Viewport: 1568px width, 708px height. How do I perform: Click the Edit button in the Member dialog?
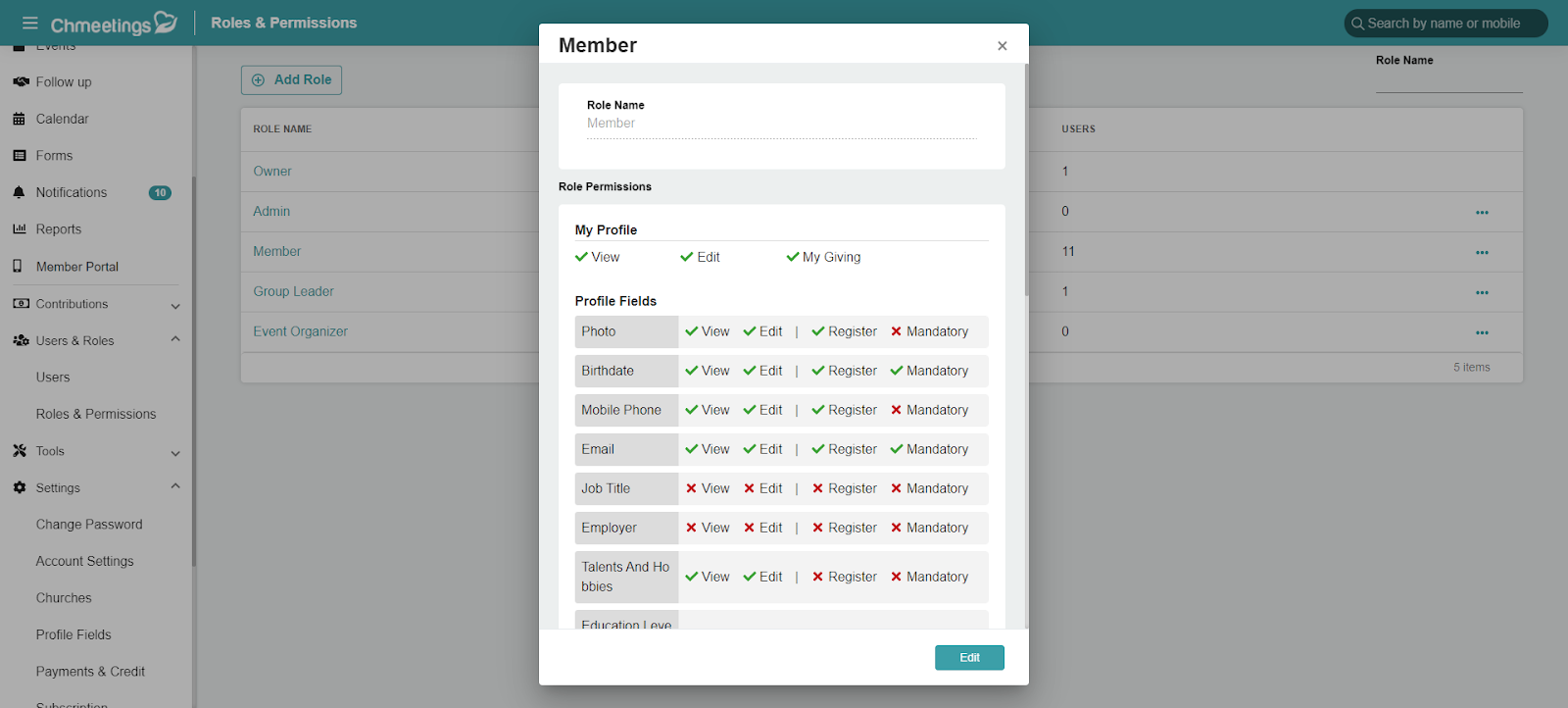click(x=969, y=658)
